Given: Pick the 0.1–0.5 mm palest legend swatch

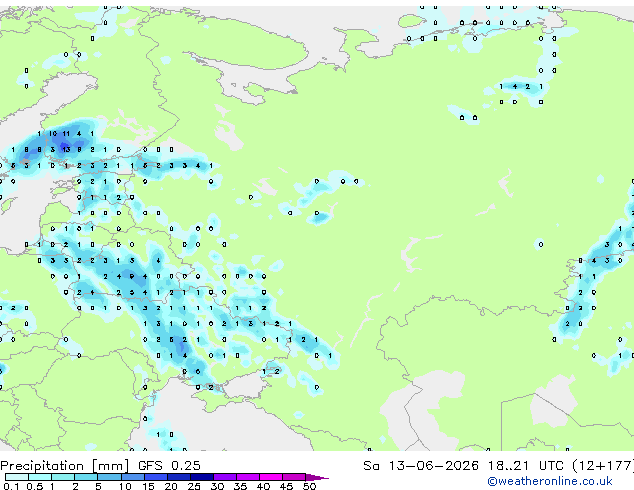Looking at the screenshot, I should point(17,477).
